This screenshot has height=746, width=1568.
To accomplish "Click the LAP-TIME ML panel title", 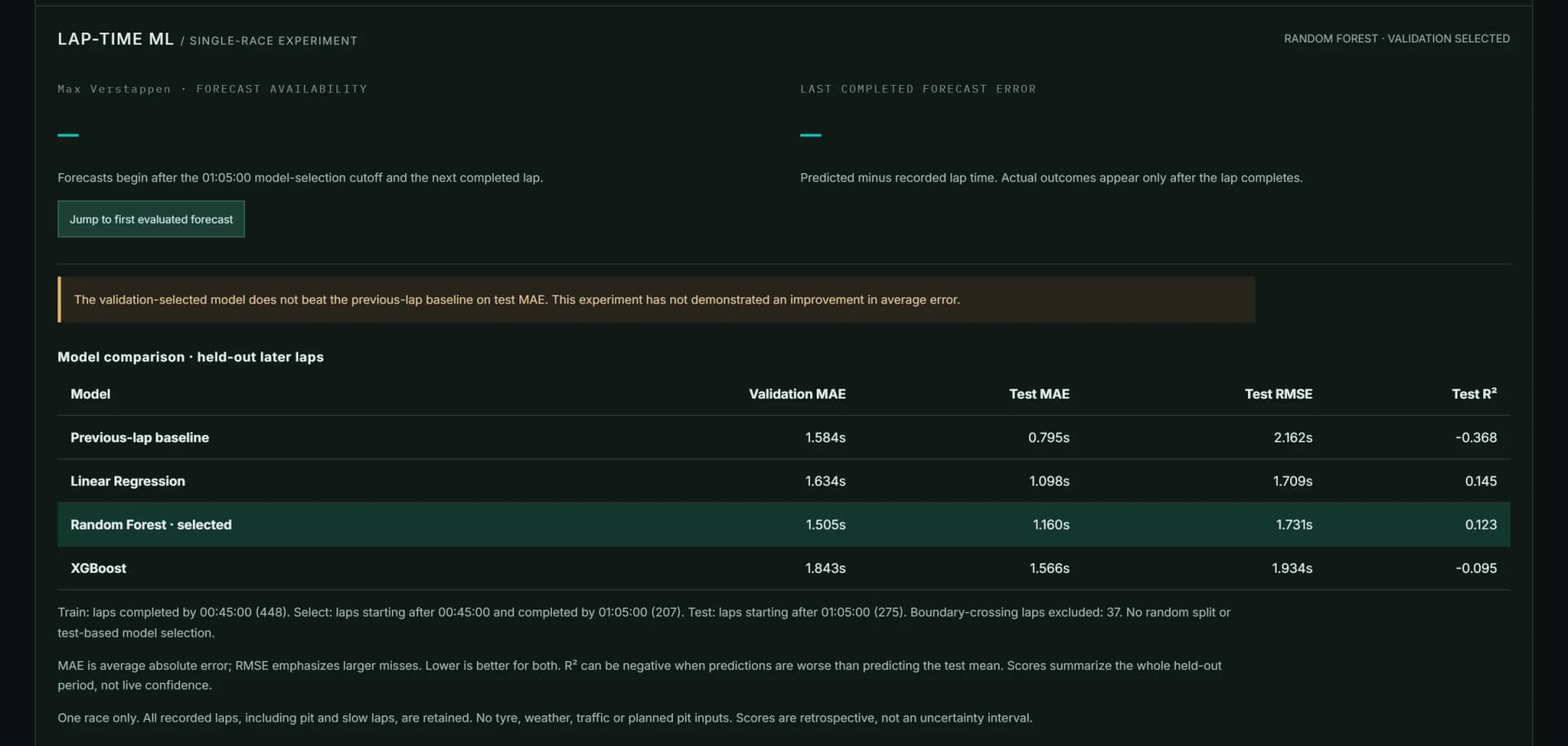I will pos(115,39).
